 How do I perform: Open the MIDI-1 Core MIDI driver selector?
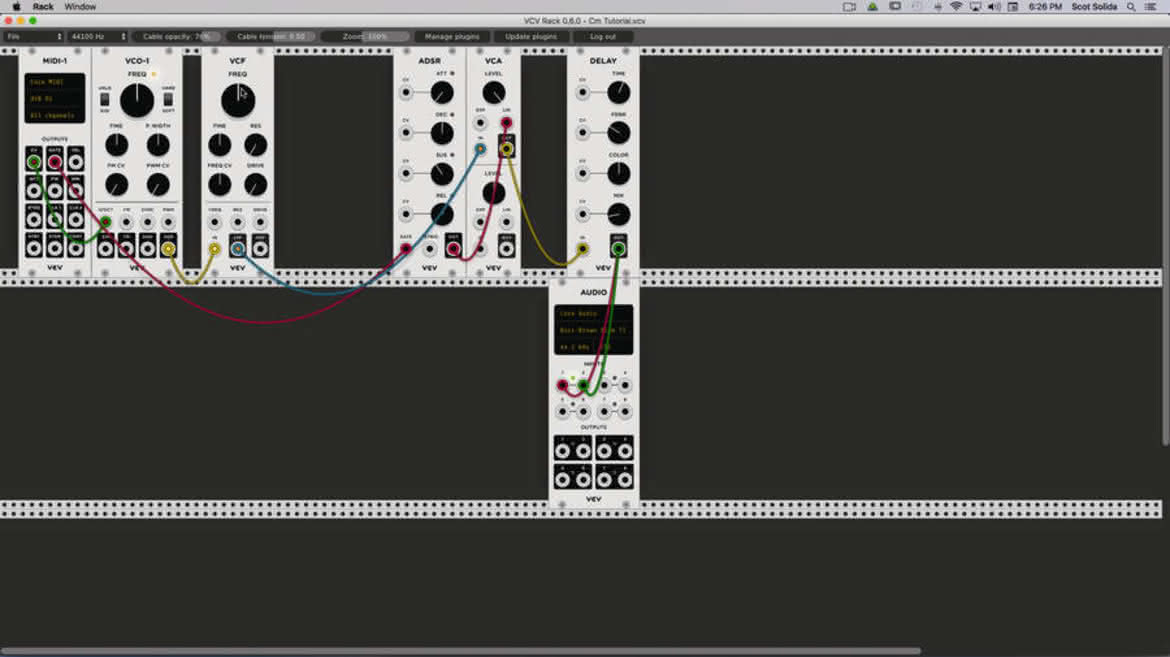55,82
